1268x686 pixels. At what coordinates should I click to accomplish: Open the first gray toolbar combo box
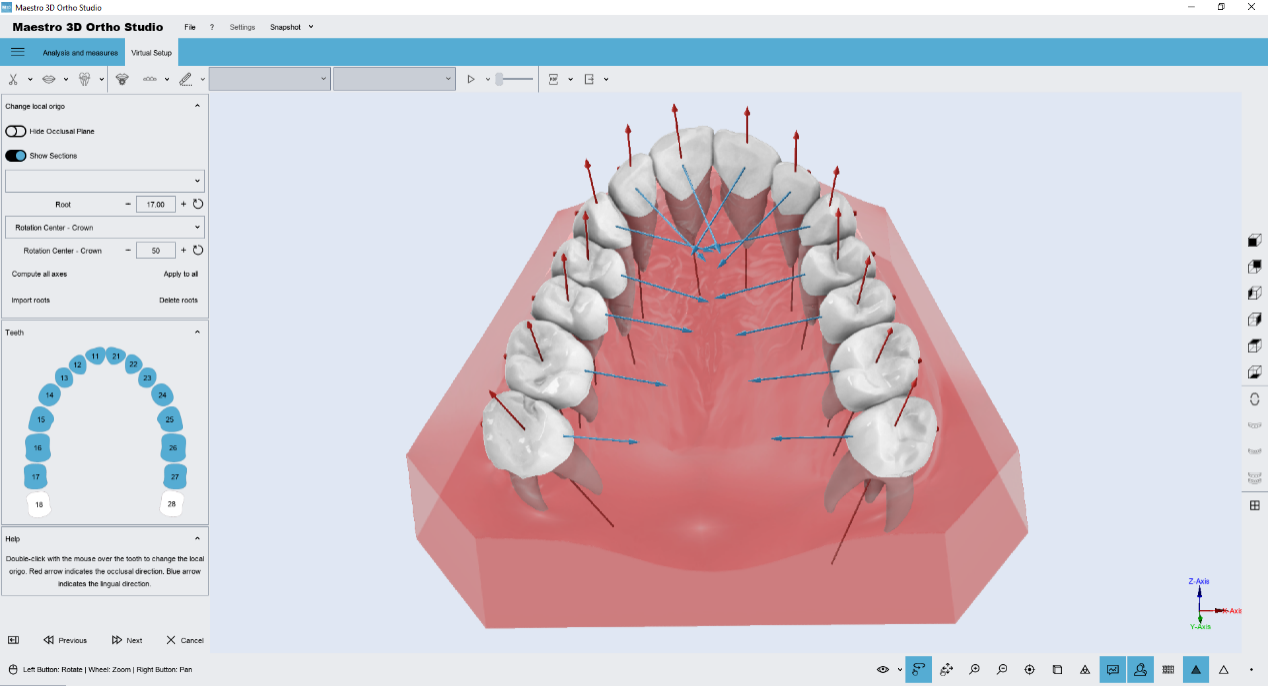(269, 79)
